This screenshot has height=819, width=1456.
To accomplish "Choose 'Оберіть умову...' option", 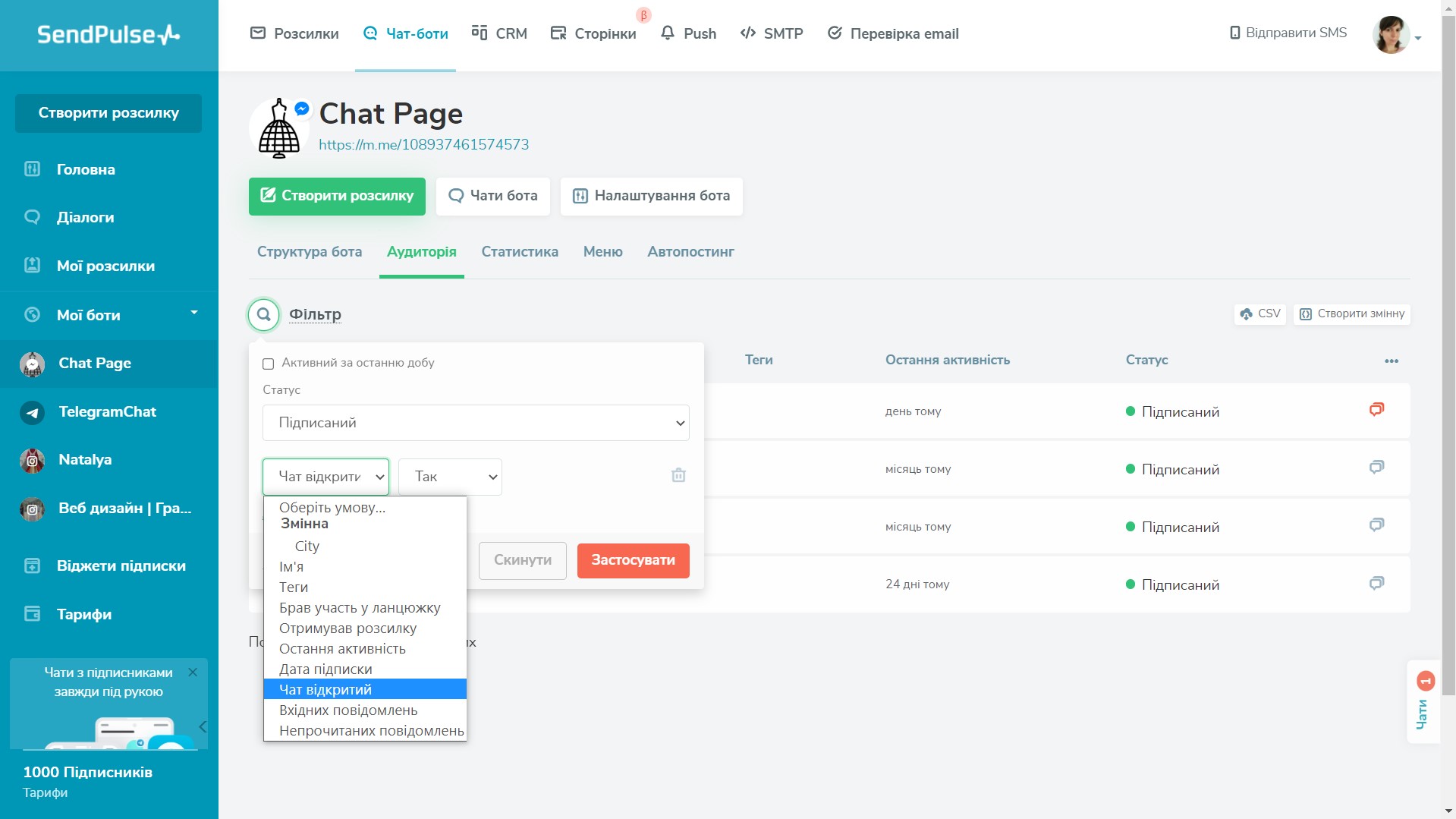I will point(365,507).
